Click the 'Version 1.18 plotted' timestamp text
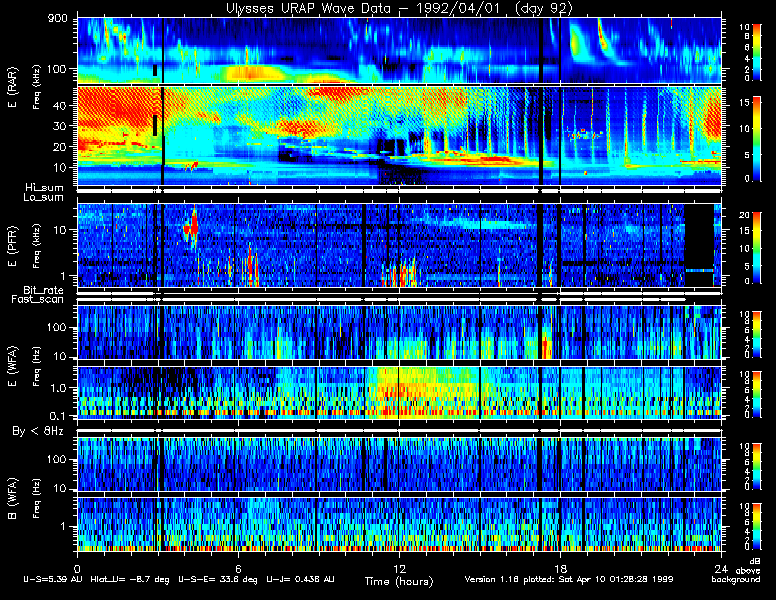 coord(569,579)
